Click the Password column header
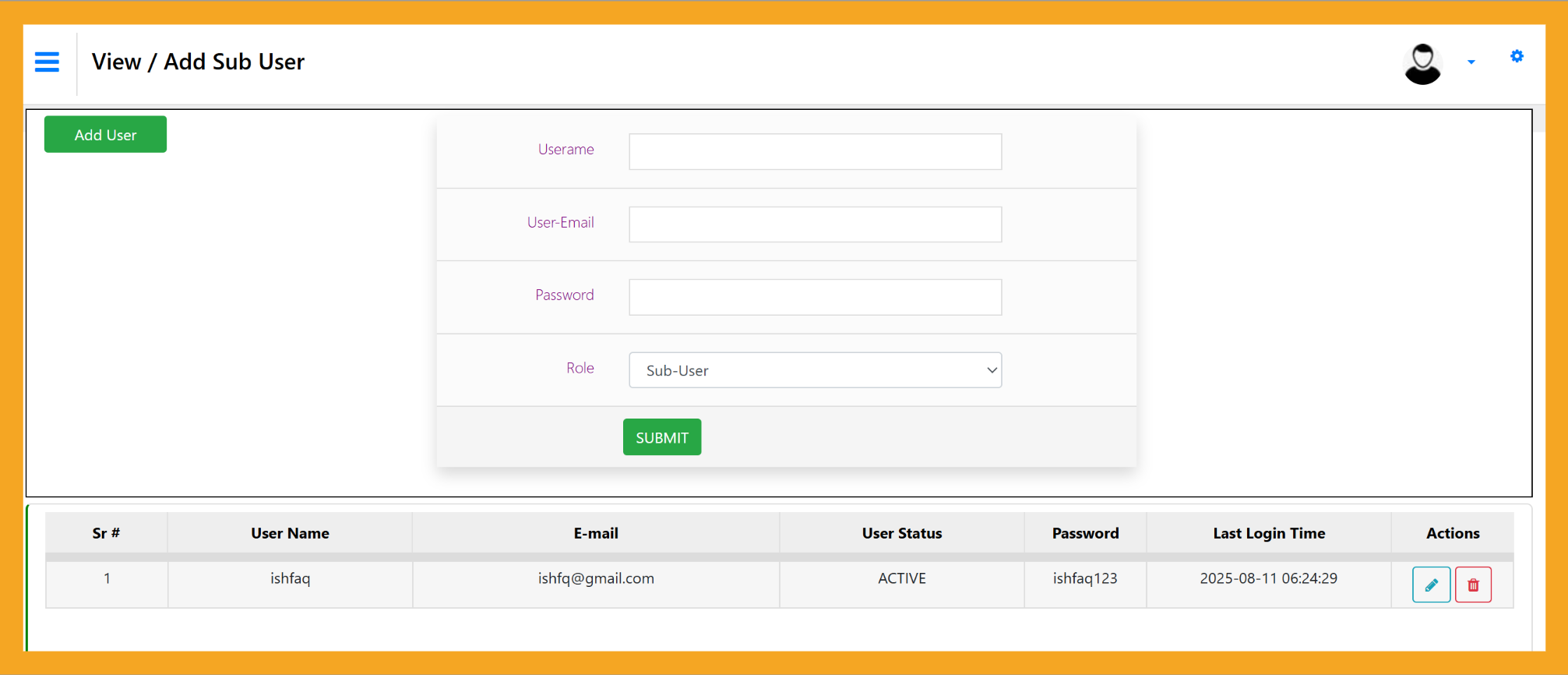The height and width of the screenshot is (675, 1568). click(x=1084, y=533)
